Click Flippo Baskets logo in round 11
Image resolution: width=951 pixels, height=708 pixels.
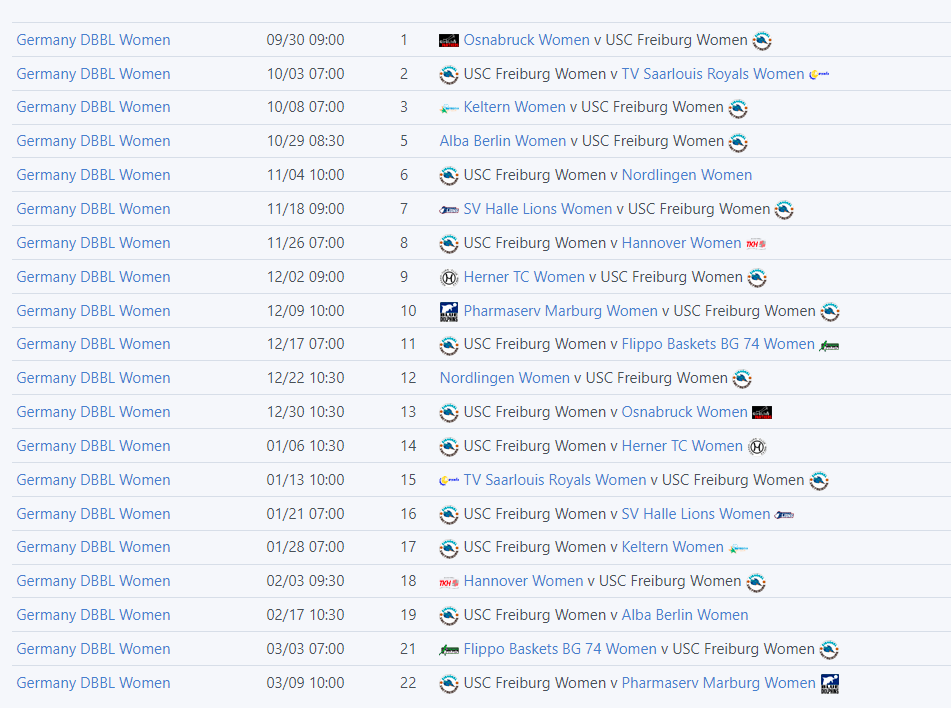(x=829, y=345)
